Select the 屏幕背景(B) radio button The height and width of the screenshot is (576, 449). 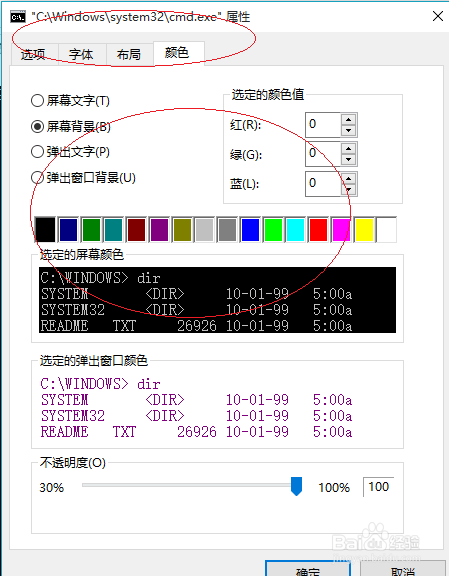pos(71,127)
